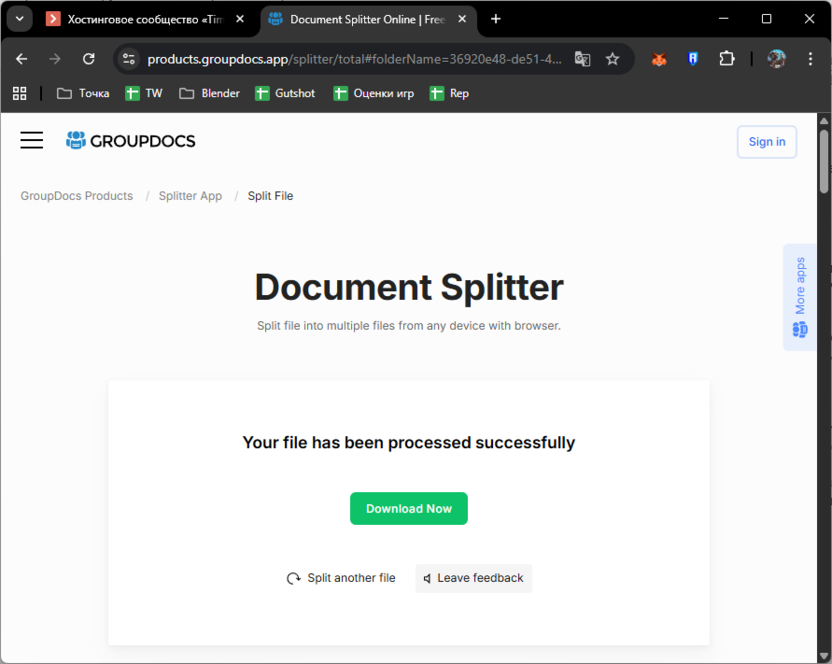Open the Sign in page
This screenshot has height=664, width=832.
[766, 141]
